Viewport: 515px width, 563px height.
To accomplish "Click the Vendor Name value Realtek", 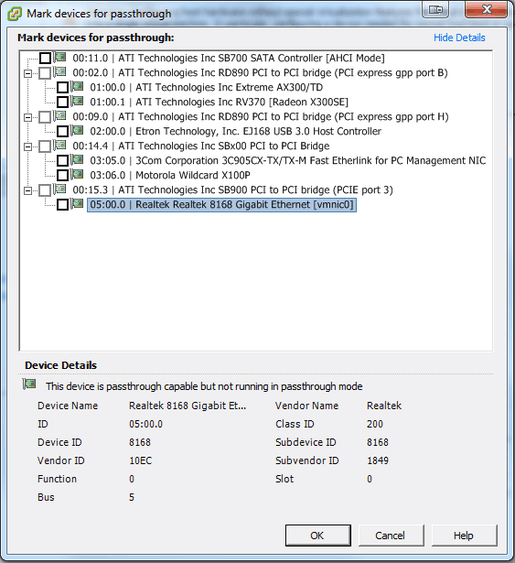I will tap(384, 406).
